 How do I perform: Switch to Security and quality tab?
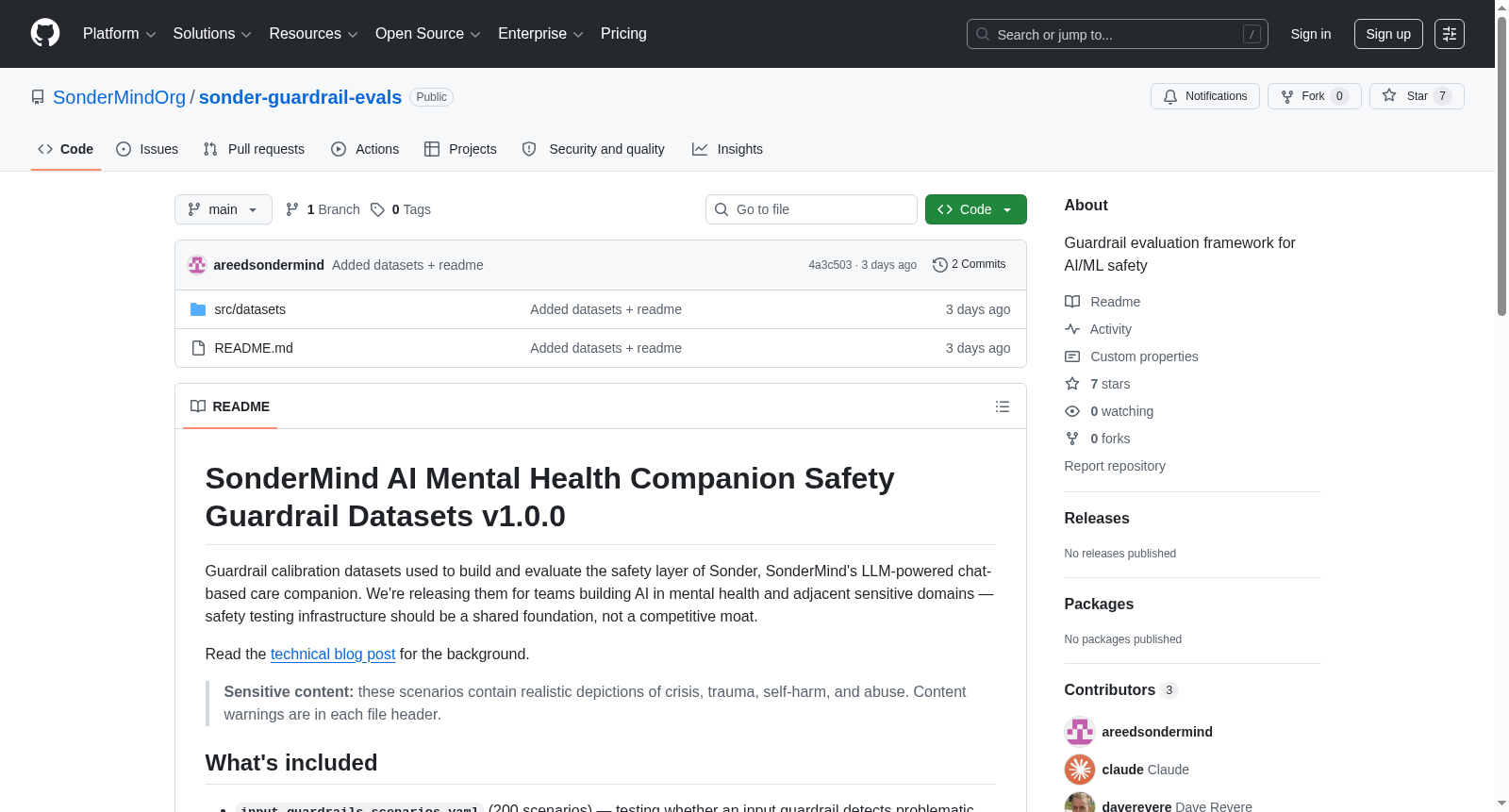(593, 149)
